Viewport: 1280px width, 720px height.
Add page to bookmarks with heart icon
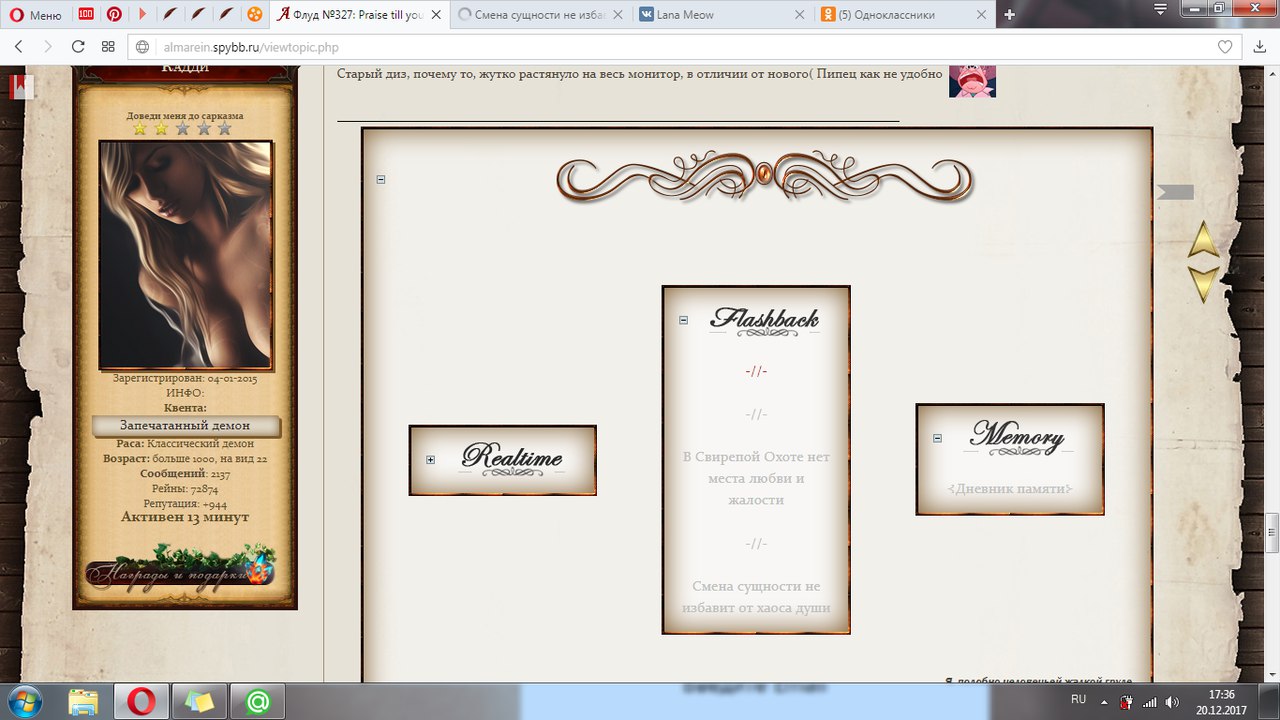[1225, 47]
